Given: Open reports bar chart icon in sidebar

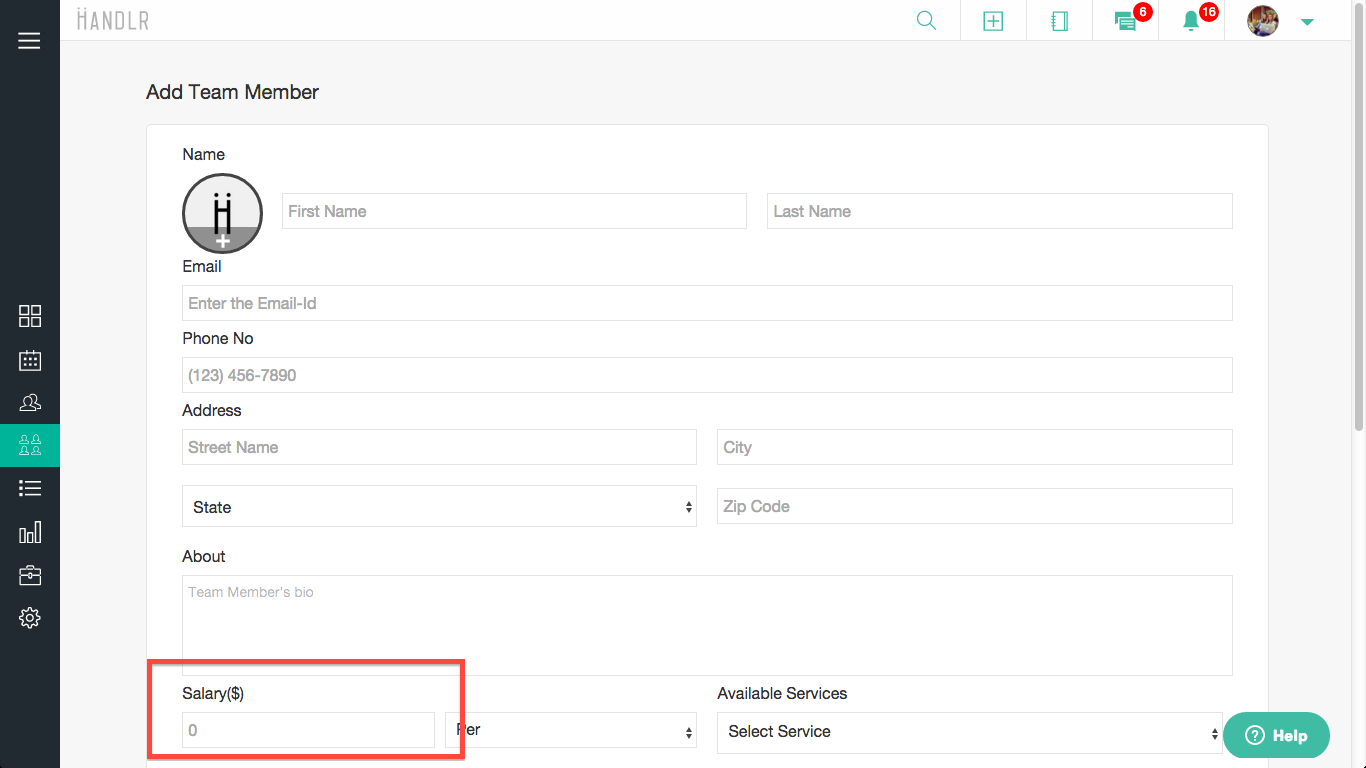Looking at the screenshot, I should click(x=30, y=532).
